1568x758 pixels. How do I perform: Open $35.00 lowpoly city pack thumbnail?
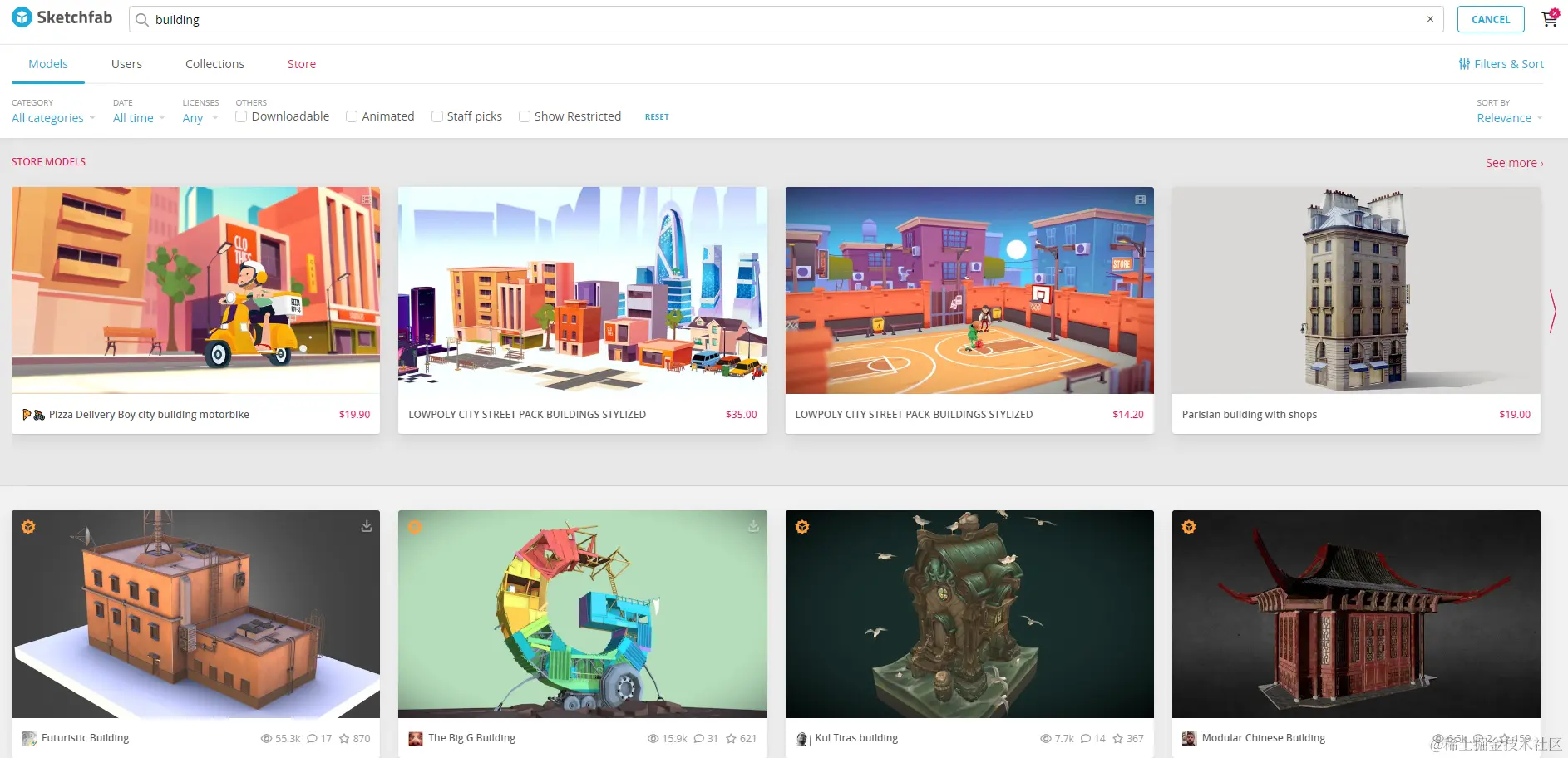click(583, 290)
